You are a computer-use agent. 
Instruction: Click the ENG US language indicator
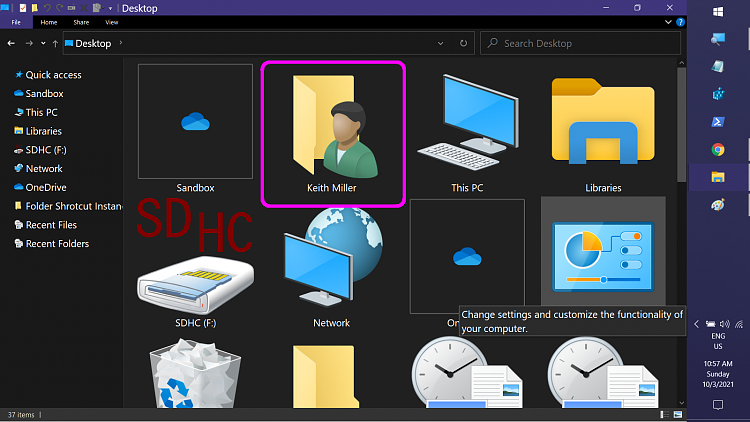coord(718,341)
